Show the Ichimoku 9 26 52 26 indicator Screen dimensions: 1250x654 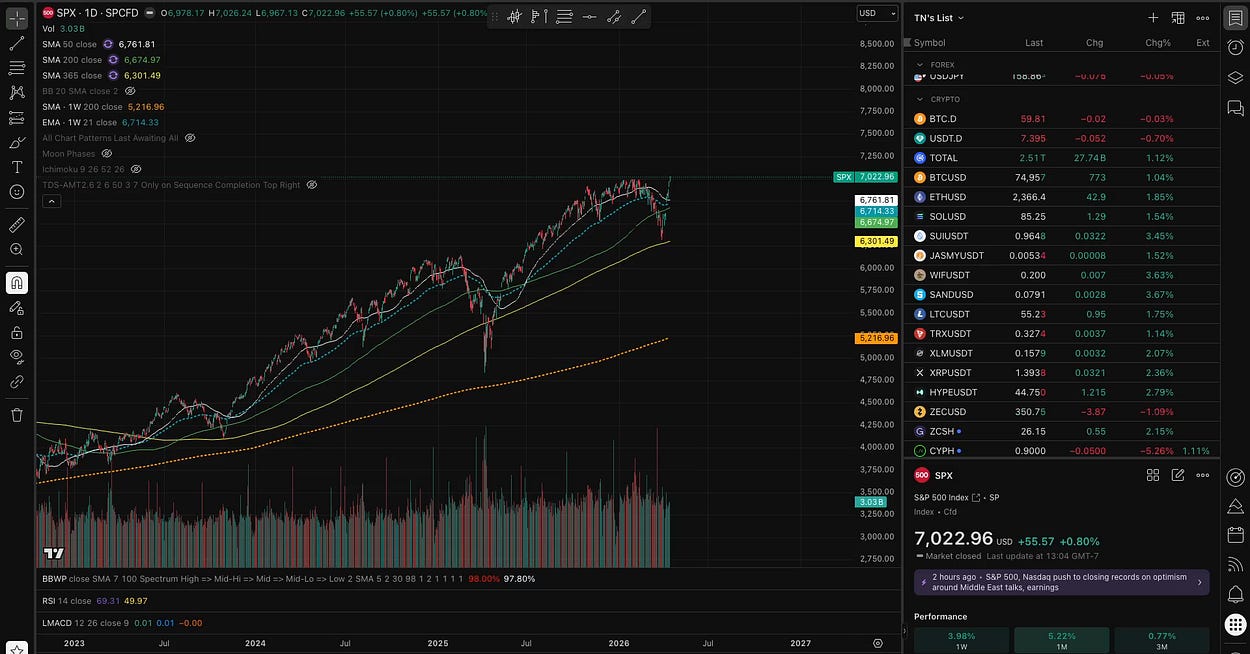tap(136, 169)
